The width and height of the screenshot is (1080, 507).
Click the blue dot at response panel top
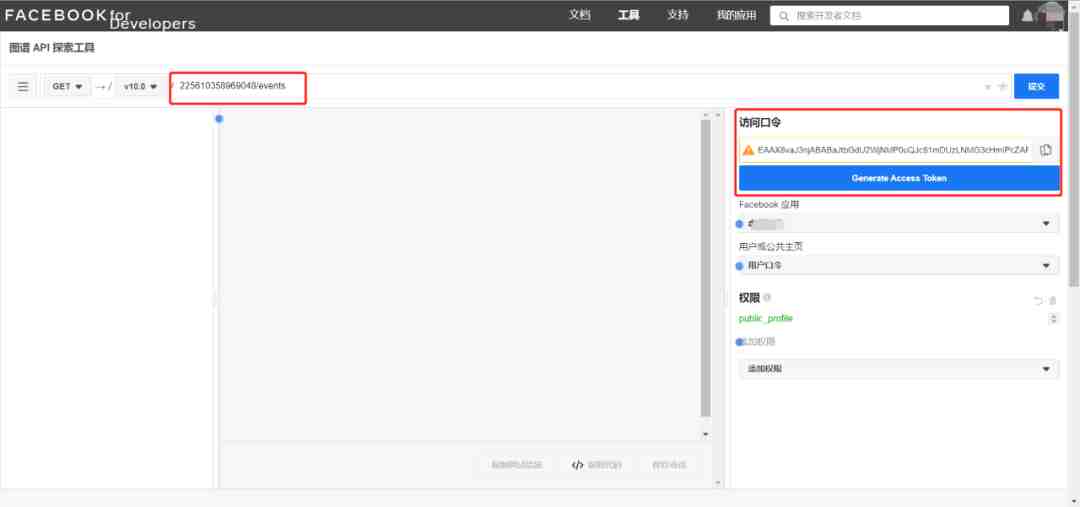click(x=219, y=118)
